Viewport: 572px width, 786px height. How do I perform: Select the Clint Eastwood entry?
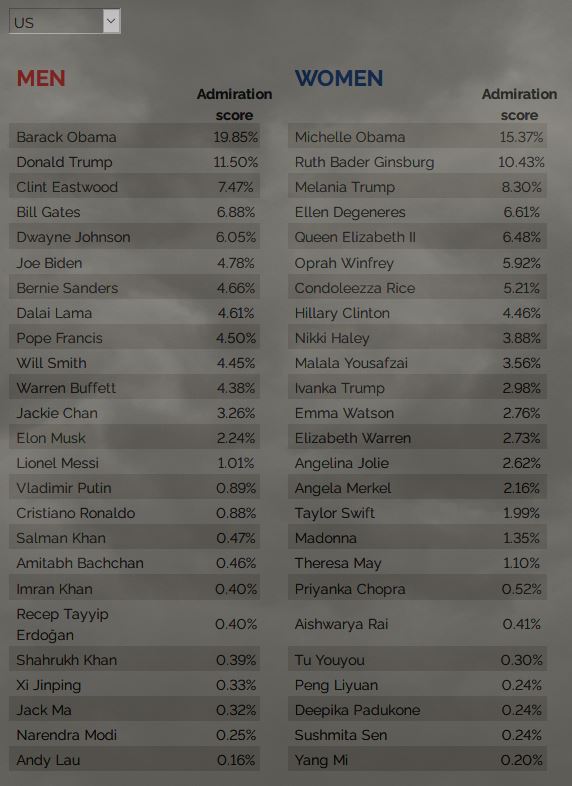click(x=134, y=186)
